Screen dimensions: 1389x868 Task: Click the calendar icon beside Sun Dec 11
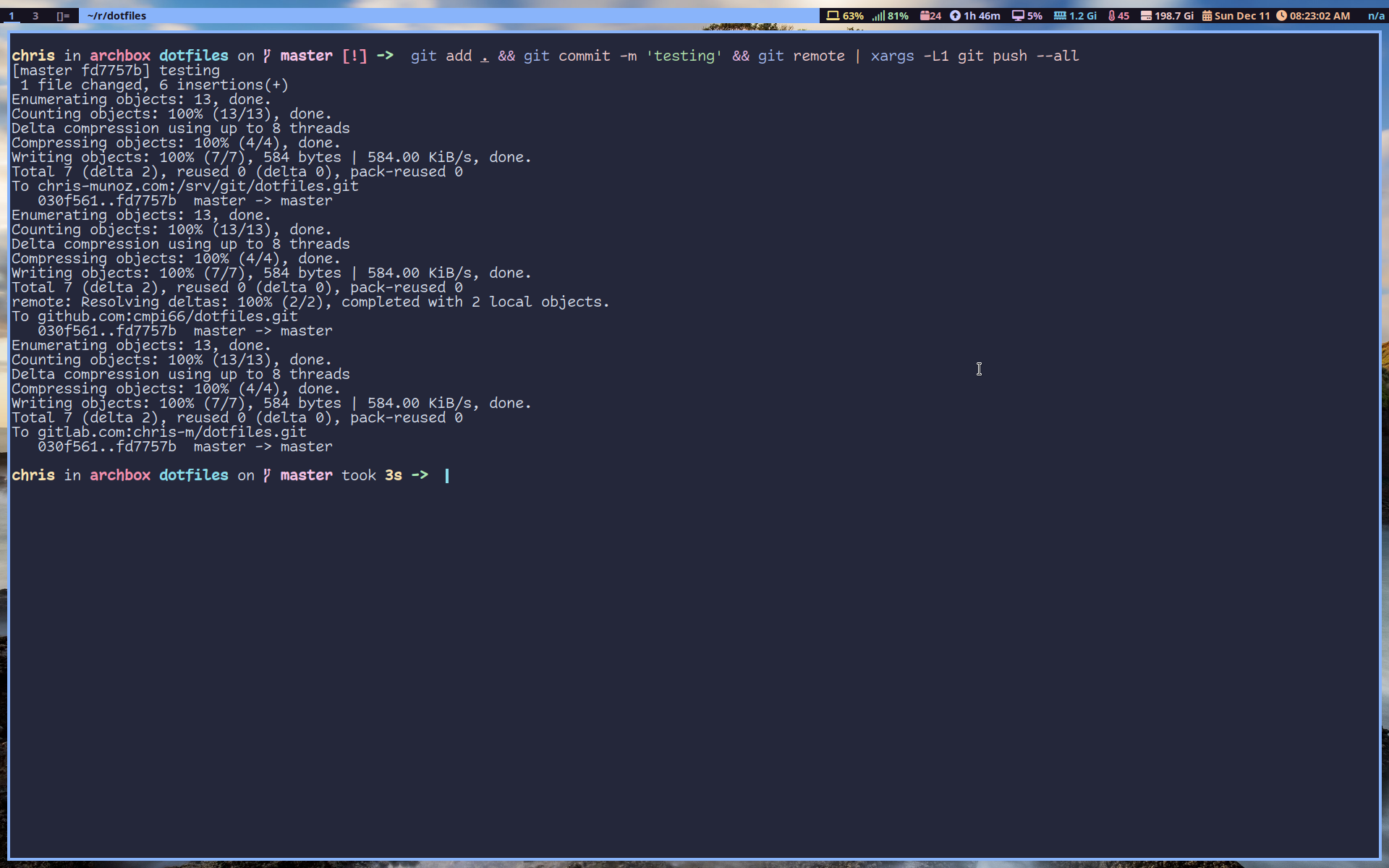pos(1207,16)
